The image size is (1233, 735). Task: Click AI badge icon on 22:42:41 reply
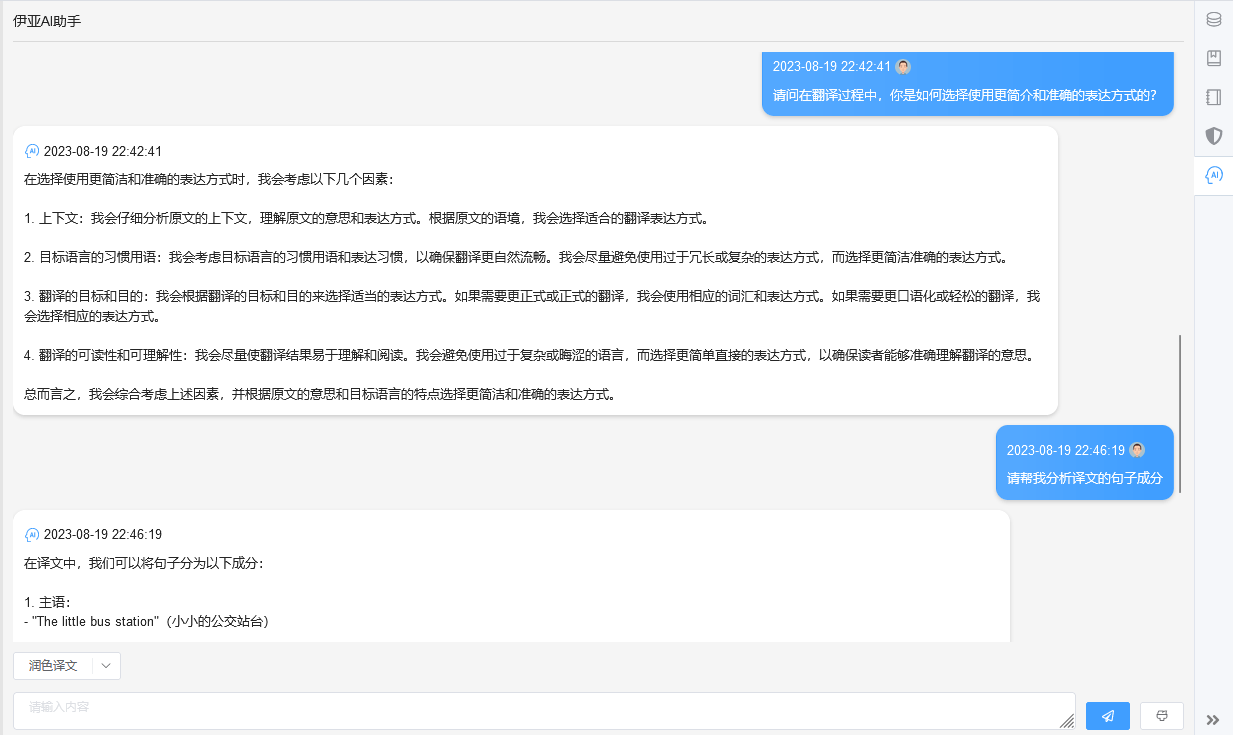pyautogui.click(x=32, y=151)
